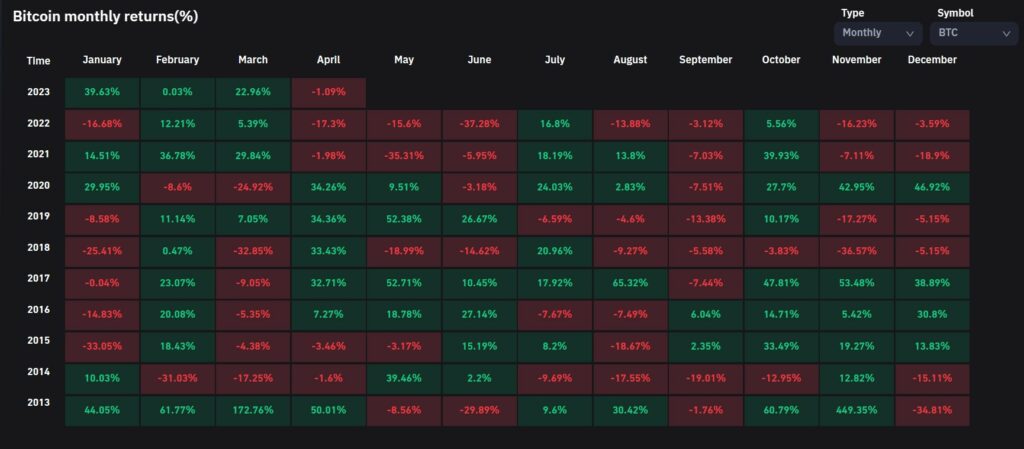Select the 2013 row label
This screenshot has height=449, width=1024.
click(x=39, y=409)
